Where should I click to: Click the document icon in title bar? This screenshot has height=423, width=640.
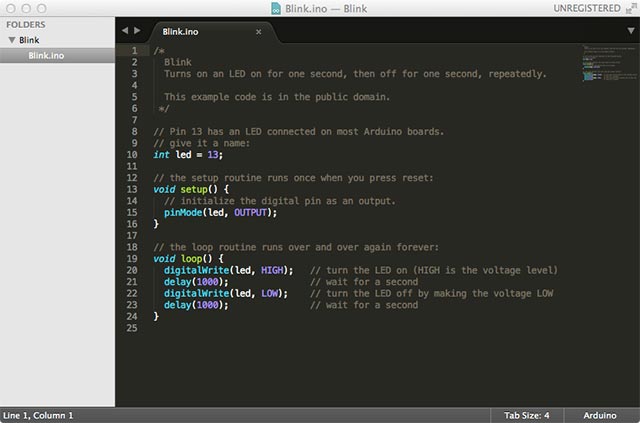tap(276, 8)
